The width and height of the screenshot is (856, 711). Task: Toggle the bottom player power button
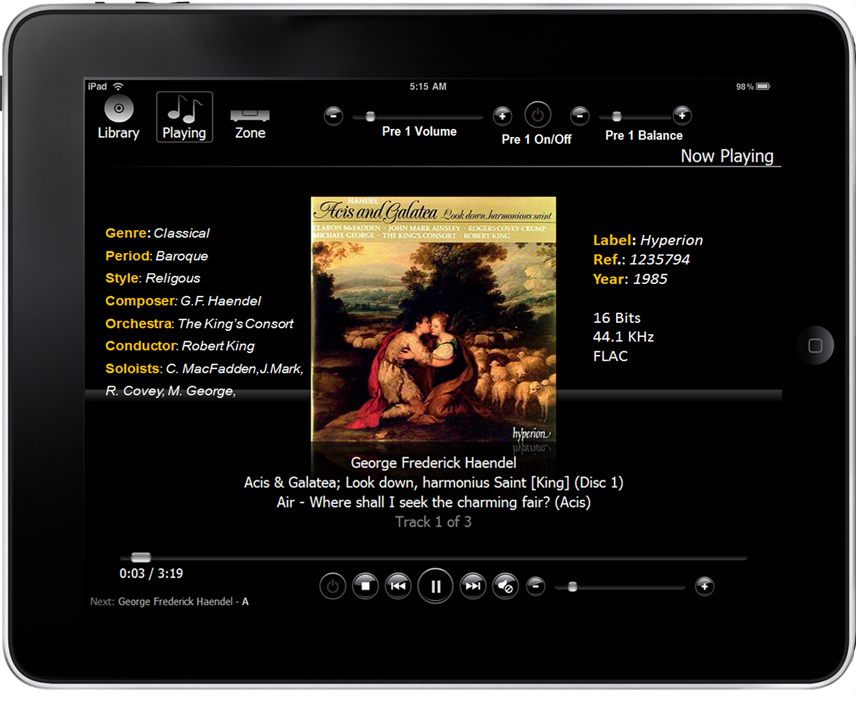click(332, 586)
